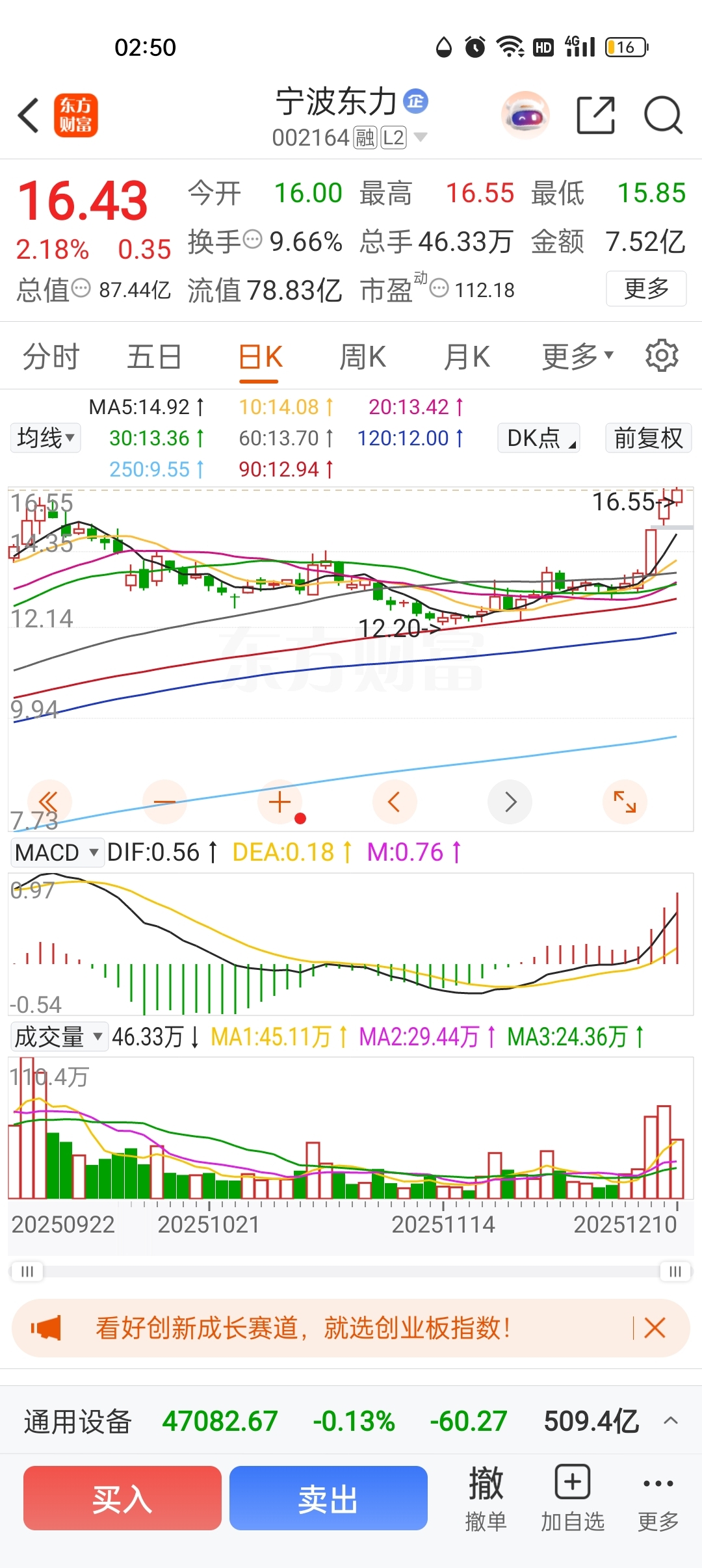The height and width of the screenshot is (1568, 702).
Task: Click the blue 卖出 sell button
Action: [x=328, y=1498]
